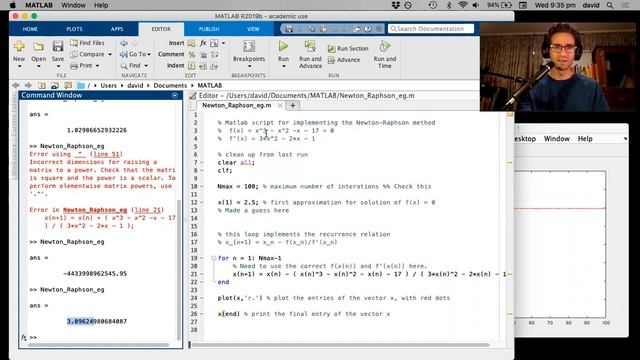Switch to the APPS ribbon tab

pos(117,29)
